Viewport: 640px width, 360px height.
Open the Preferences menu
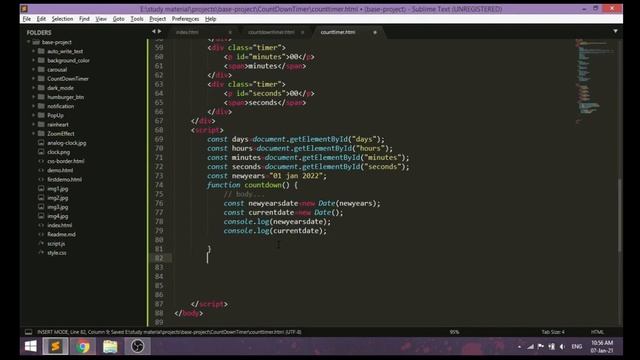point(185,19)
